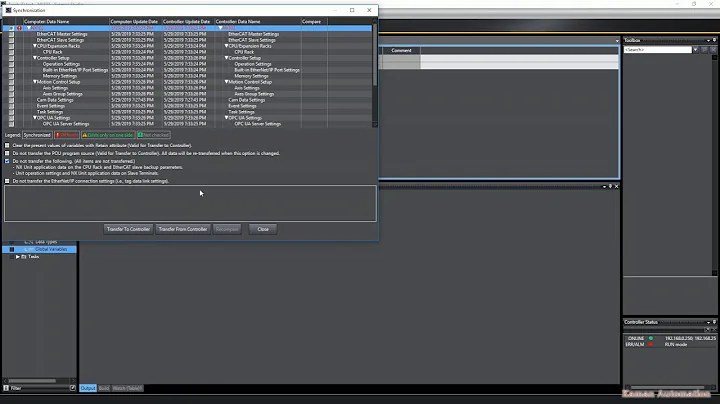Click the filter icon in Multiview Explorer
Screen dimensions: 720x404
point(6,388)
